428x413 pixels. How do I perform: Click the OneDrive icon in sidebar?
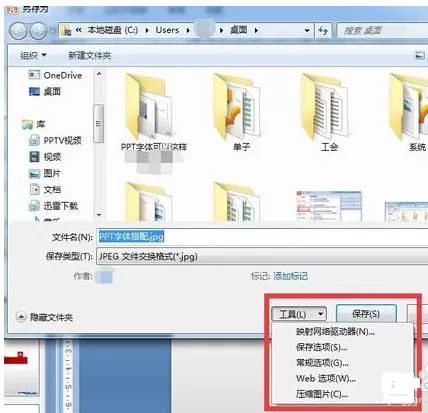[x=34, y=75]
